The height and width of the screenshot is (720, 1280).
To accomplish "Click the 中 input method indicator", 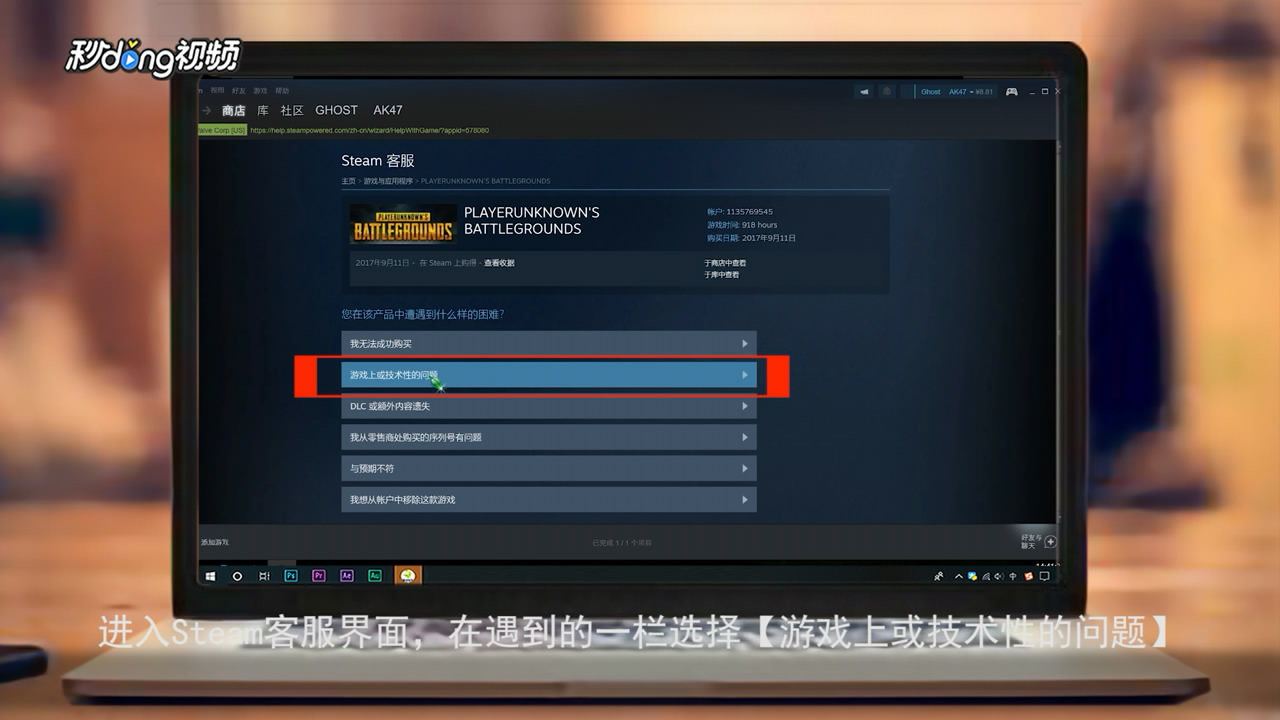I will pyautogui.click(x=1013, y=577).
